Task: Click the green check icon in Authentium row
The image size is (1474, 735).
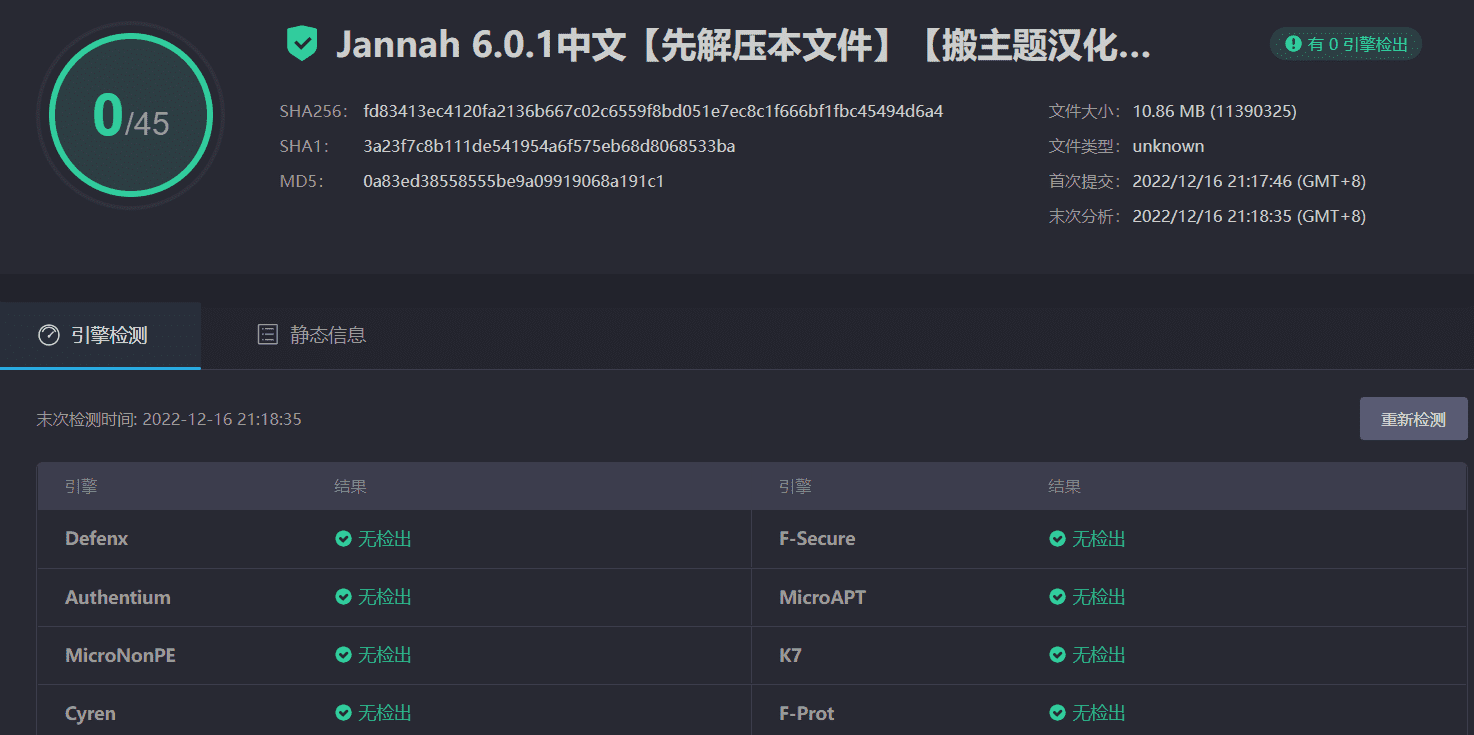Action: click(343, 597)
